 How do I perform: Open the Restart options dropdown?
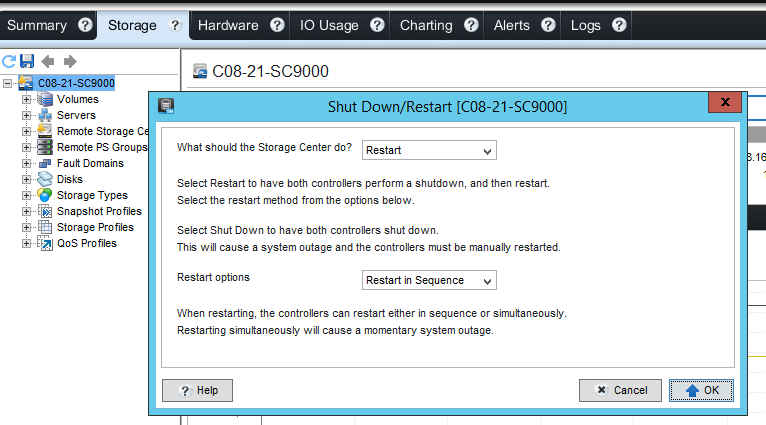pos(429,281)
